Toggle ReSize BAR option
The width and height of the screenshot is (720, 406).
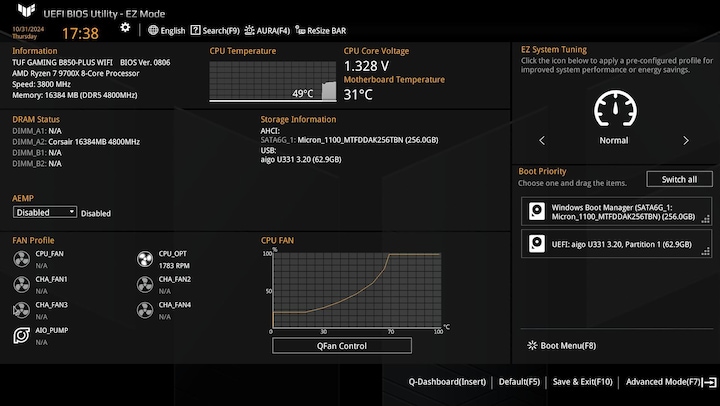tap(321, 31)
